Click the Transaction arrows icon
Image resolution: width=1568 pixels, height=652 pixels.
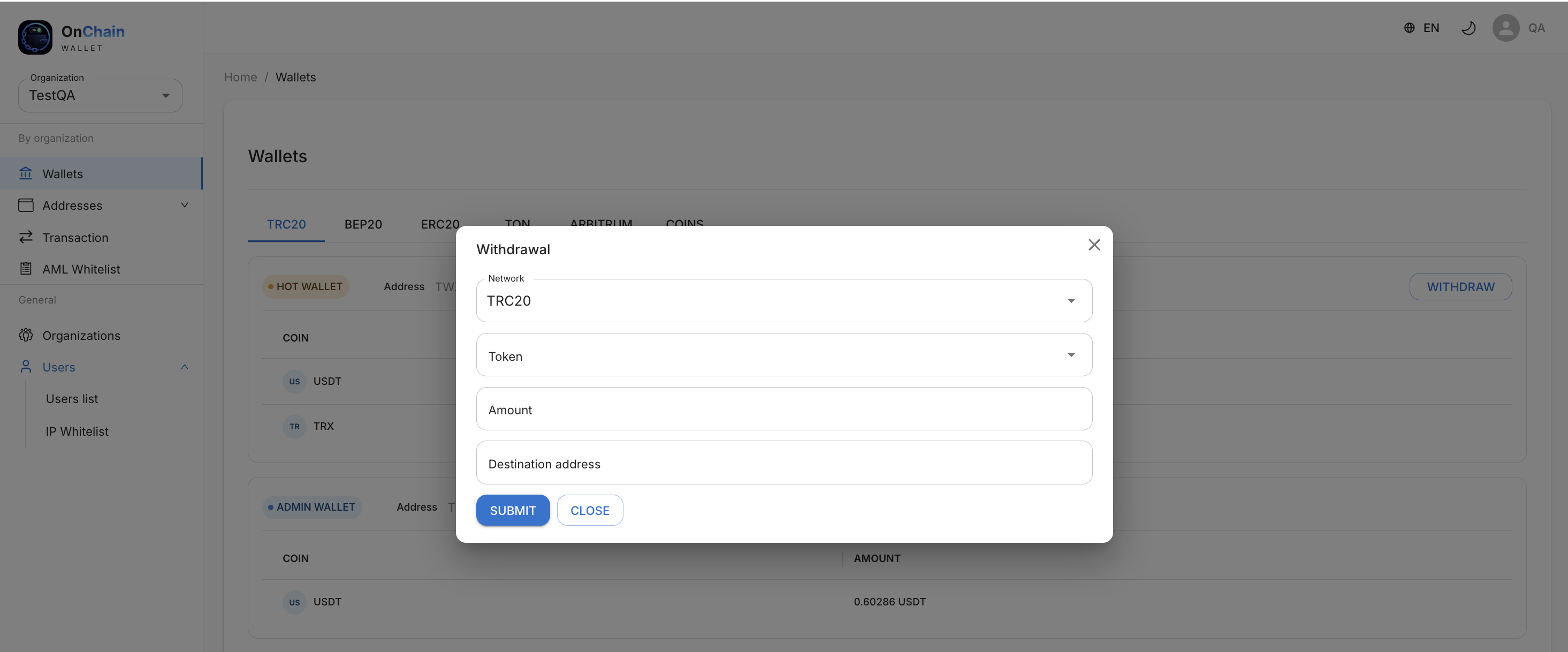pyautogui.click(x=26, y=237)
